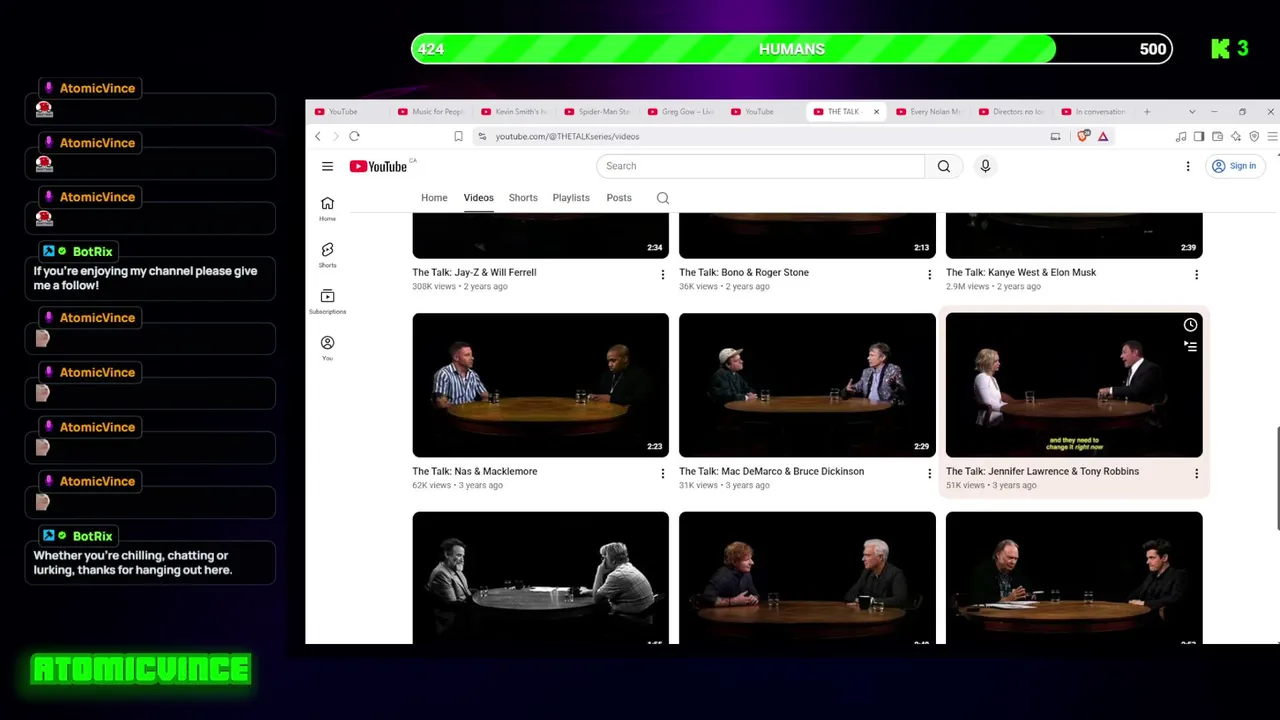The height and width of the screenshot is (720, 1280).
Task: Go back using the browser back arrow
Action: tap(318, 136)
